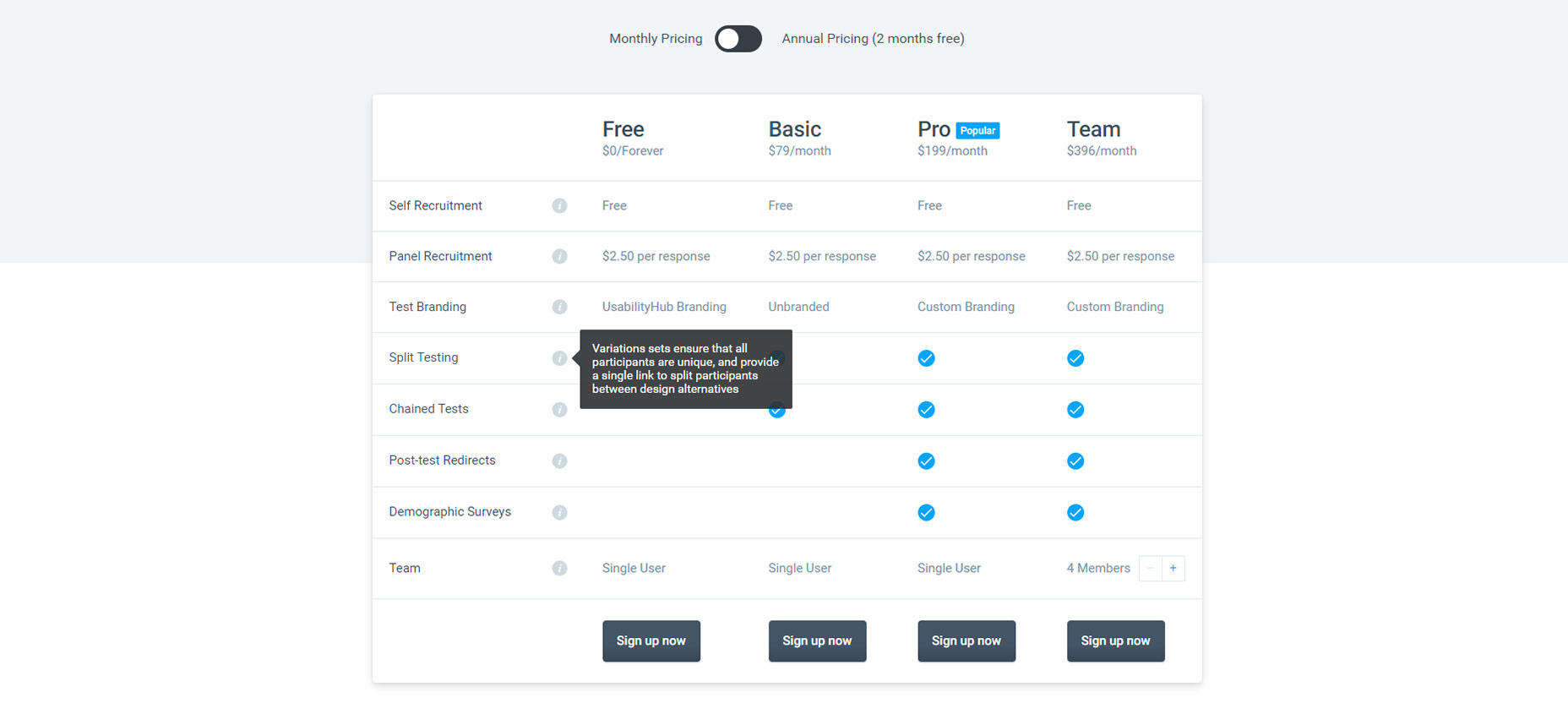1568x714 pixels.
Task: Select the Basic plan heading
Action: (795, 129)
